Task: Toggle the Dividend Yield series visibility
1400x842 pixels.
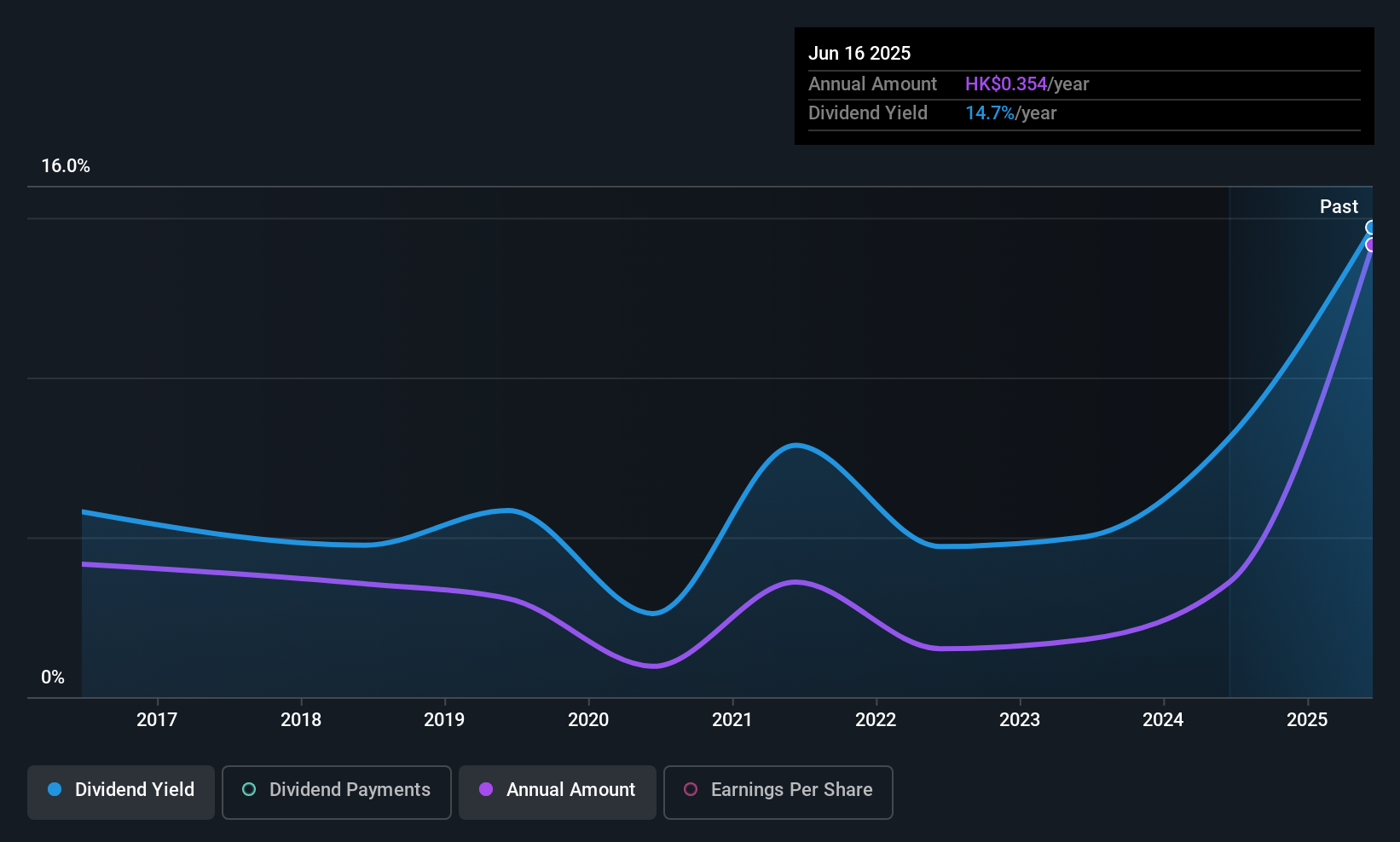Action: coord(120,790)
